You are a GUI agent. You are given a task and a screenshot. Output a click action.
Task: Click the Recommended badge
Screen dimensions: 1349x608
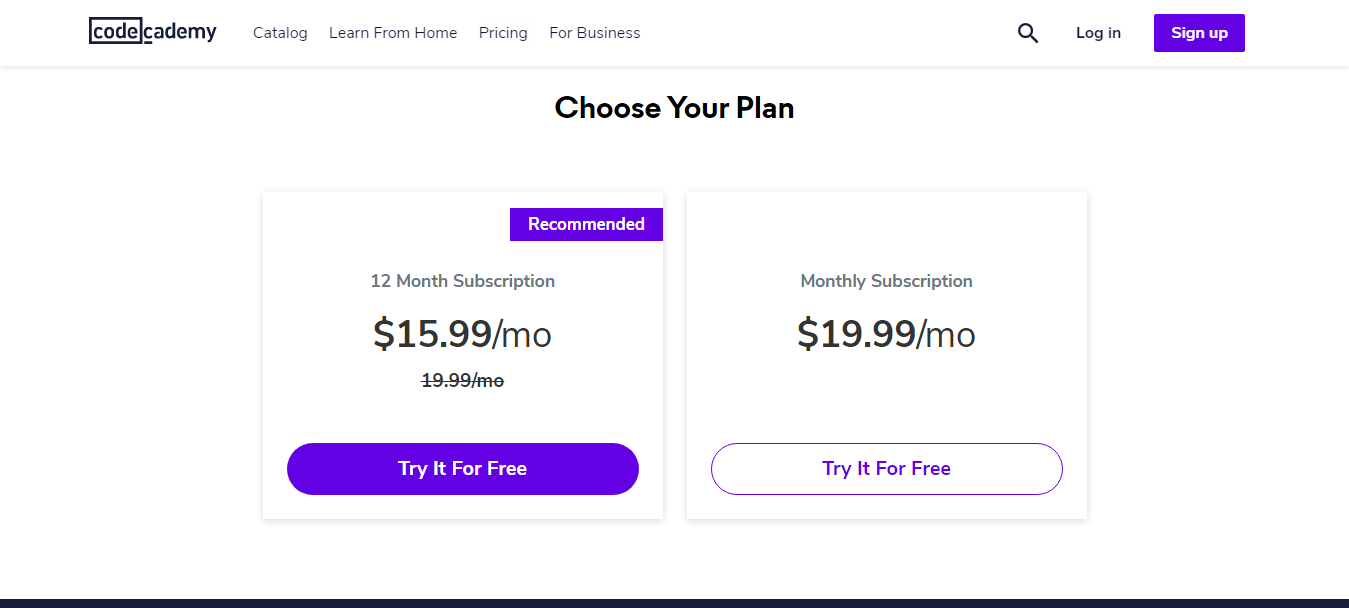(x=586, y=224)
